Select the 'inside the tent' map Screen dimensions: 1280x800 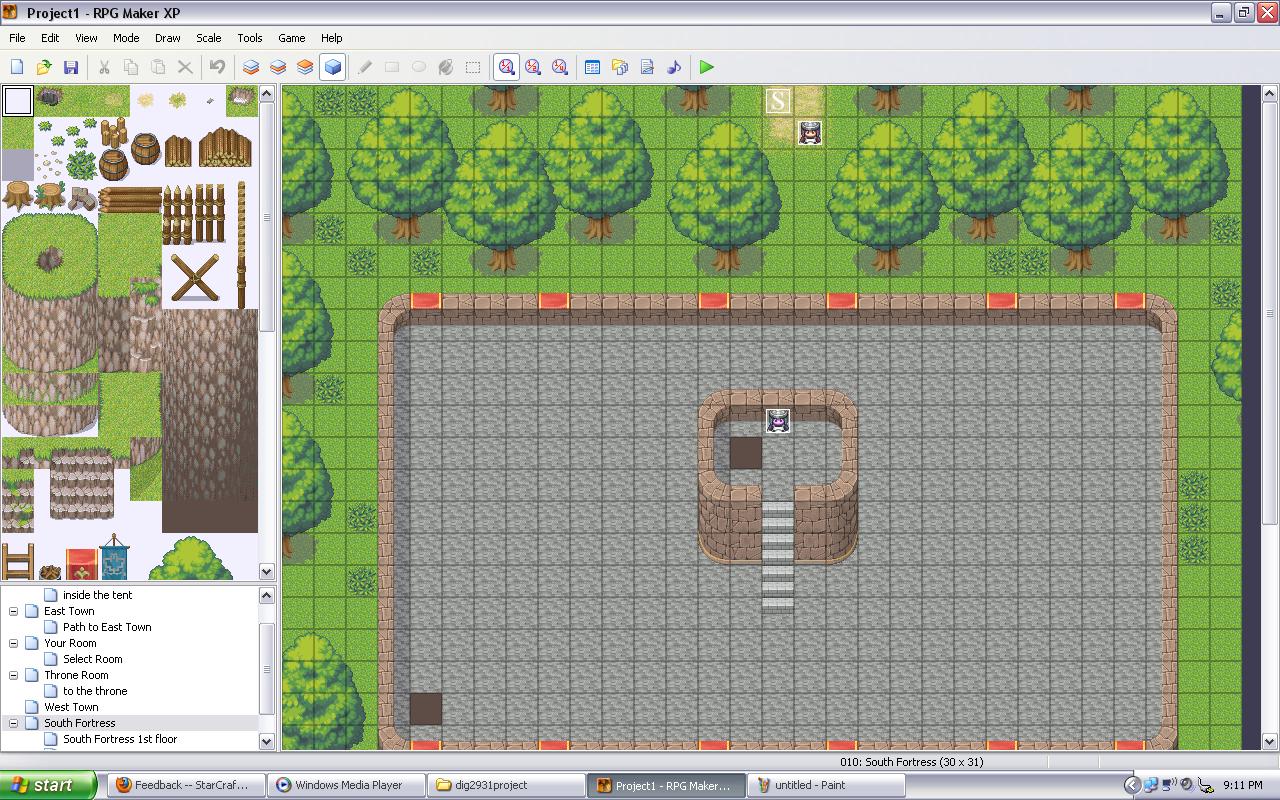tap(97, 595)
